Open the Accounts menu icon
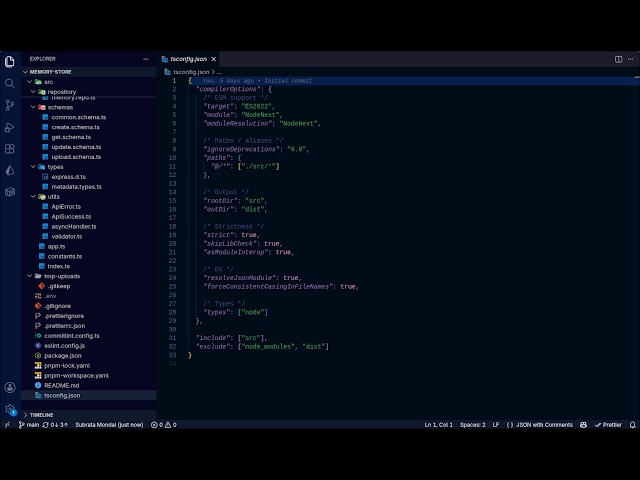 [10, 387]
